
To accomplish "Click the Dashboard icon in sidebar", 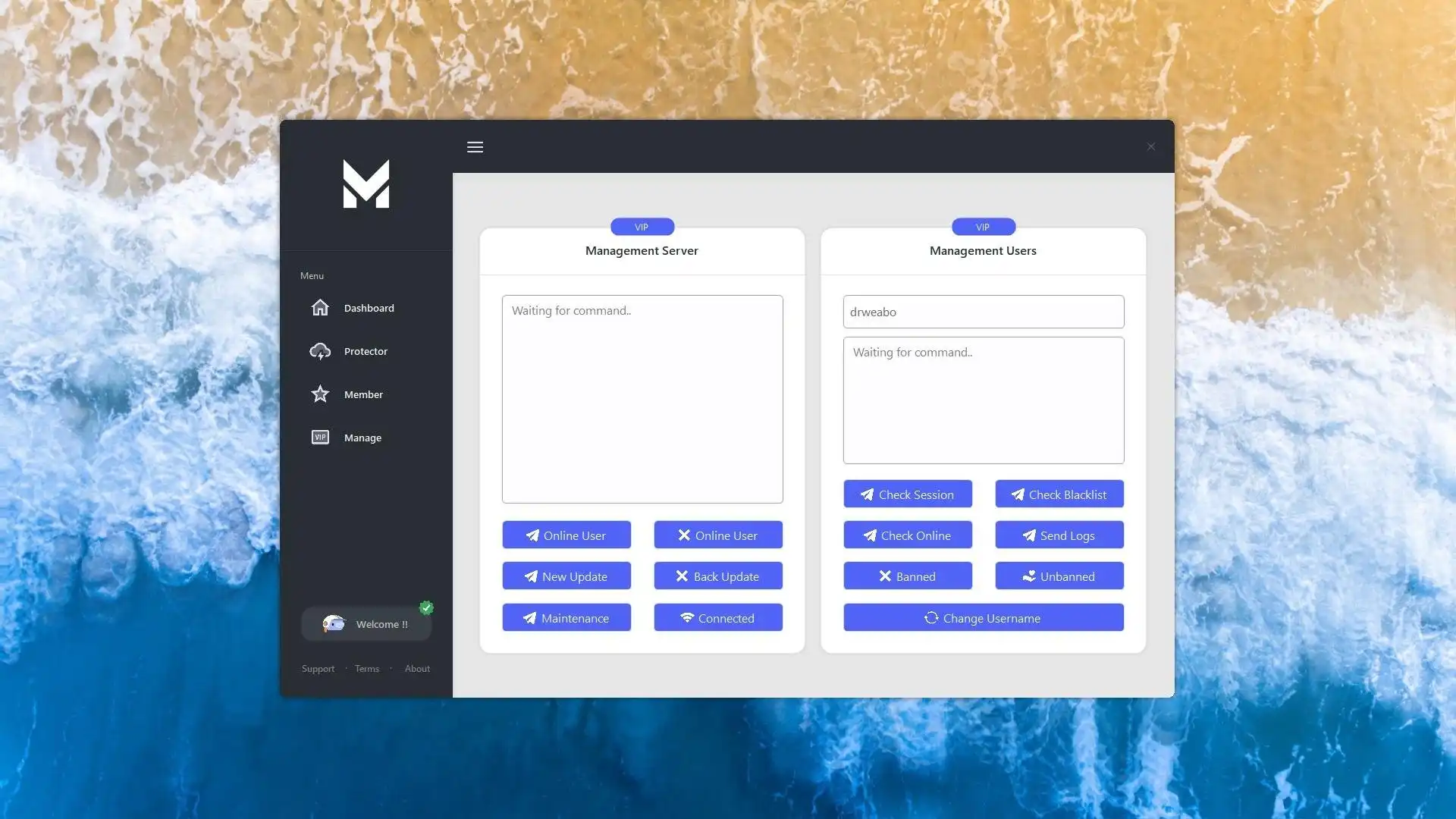I will click(320, 307).
